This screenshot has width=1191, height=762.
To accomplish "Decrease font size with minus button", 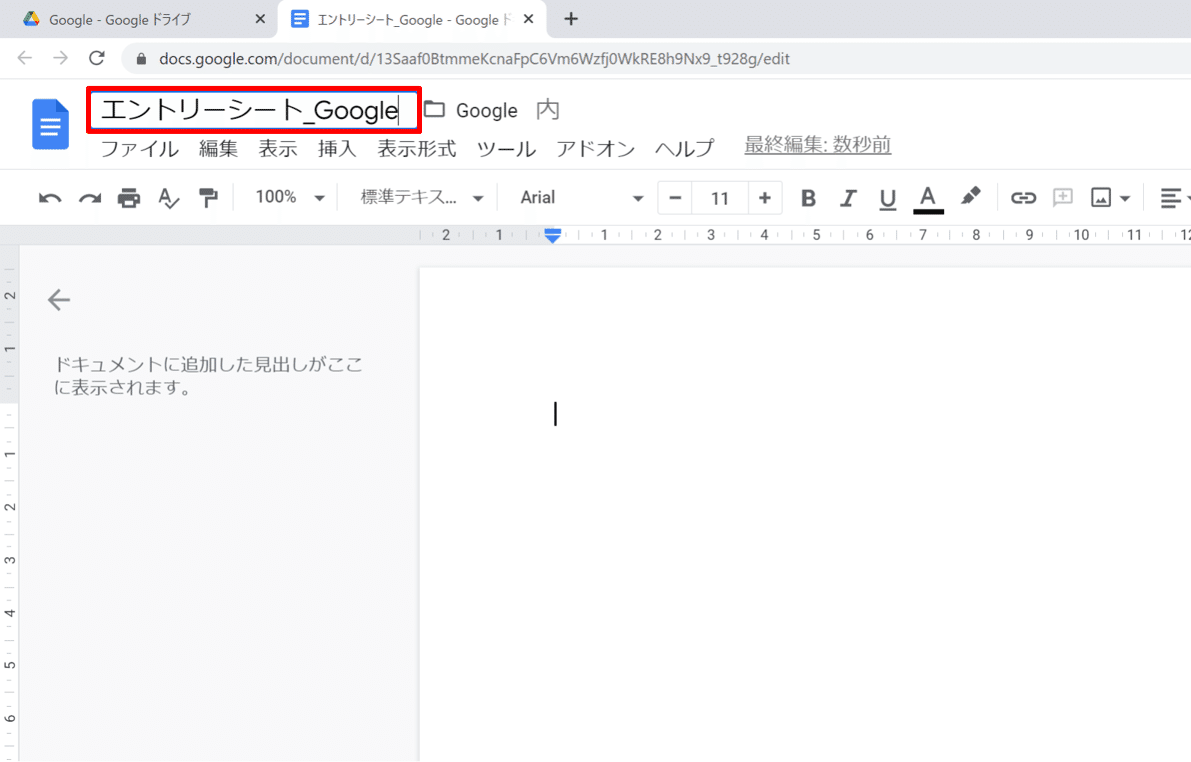I will point(674,198).
